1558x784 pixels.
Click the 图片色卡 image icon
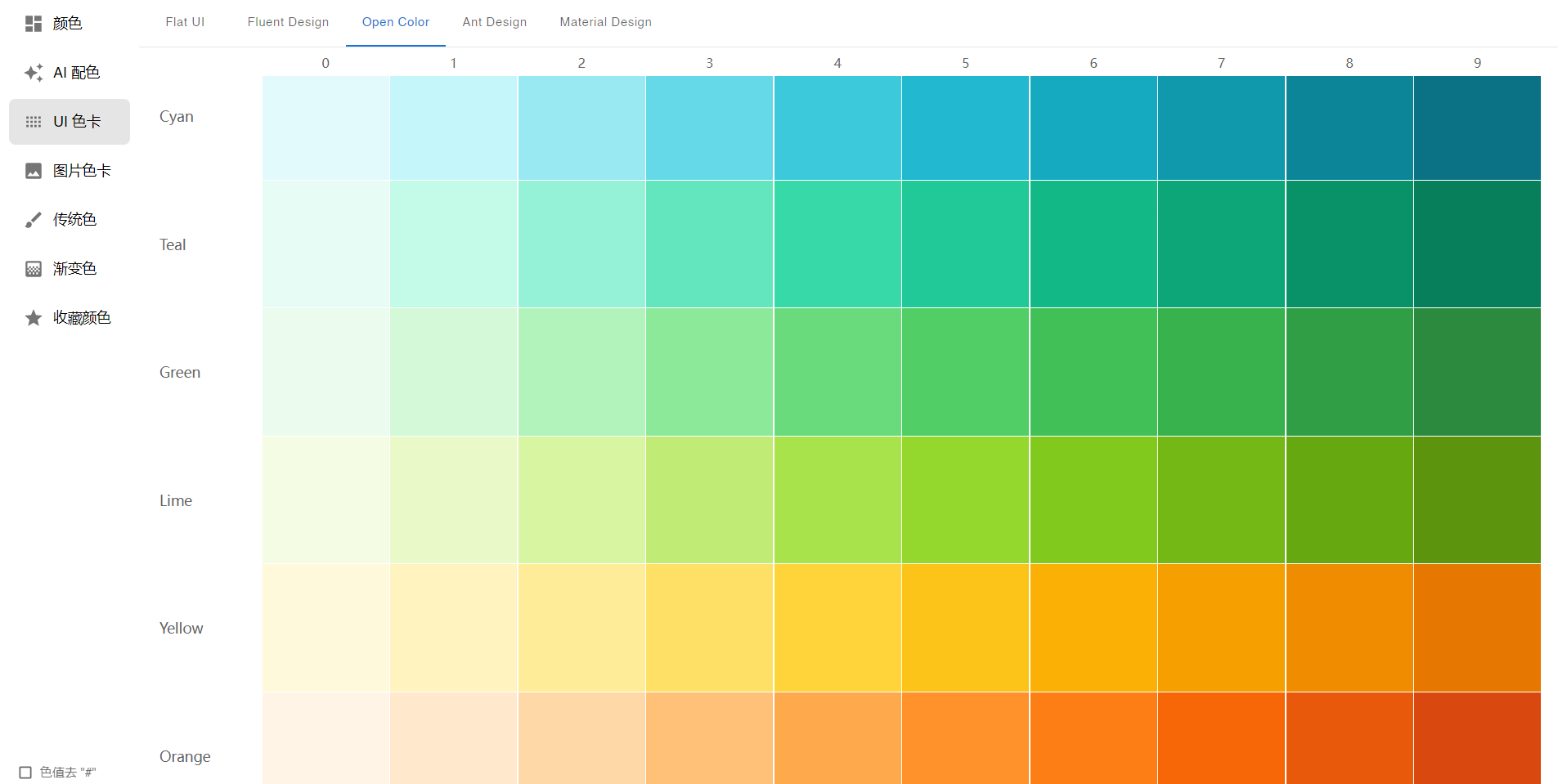coord(34,171)
